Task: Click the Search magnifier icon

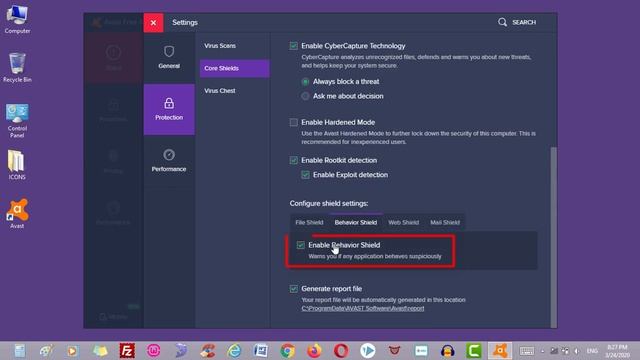Action: [x=502, y=22]
